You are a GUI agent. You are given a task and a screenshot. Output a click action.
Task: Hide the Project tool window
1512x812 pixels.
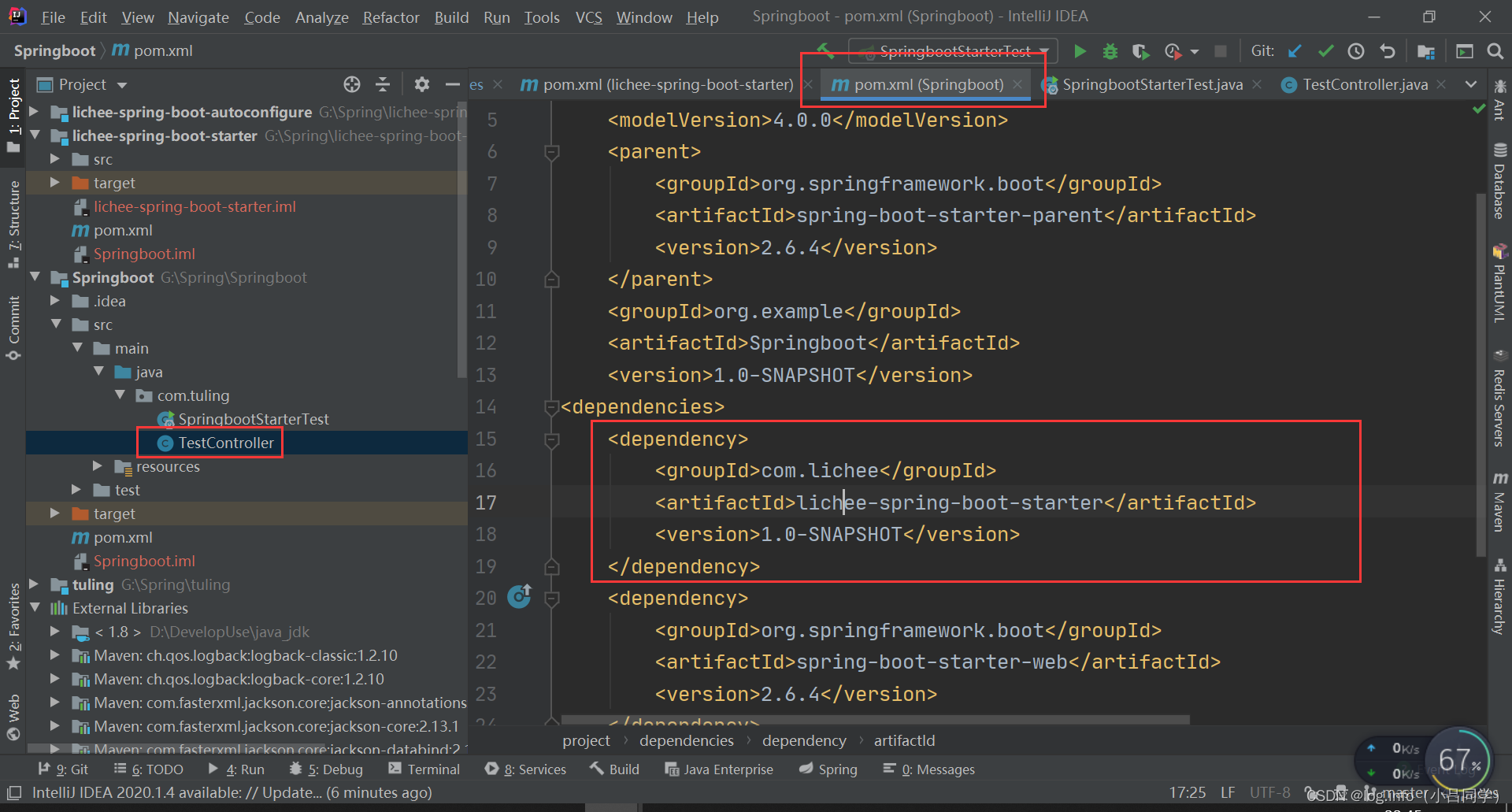(x=452, y=84)
